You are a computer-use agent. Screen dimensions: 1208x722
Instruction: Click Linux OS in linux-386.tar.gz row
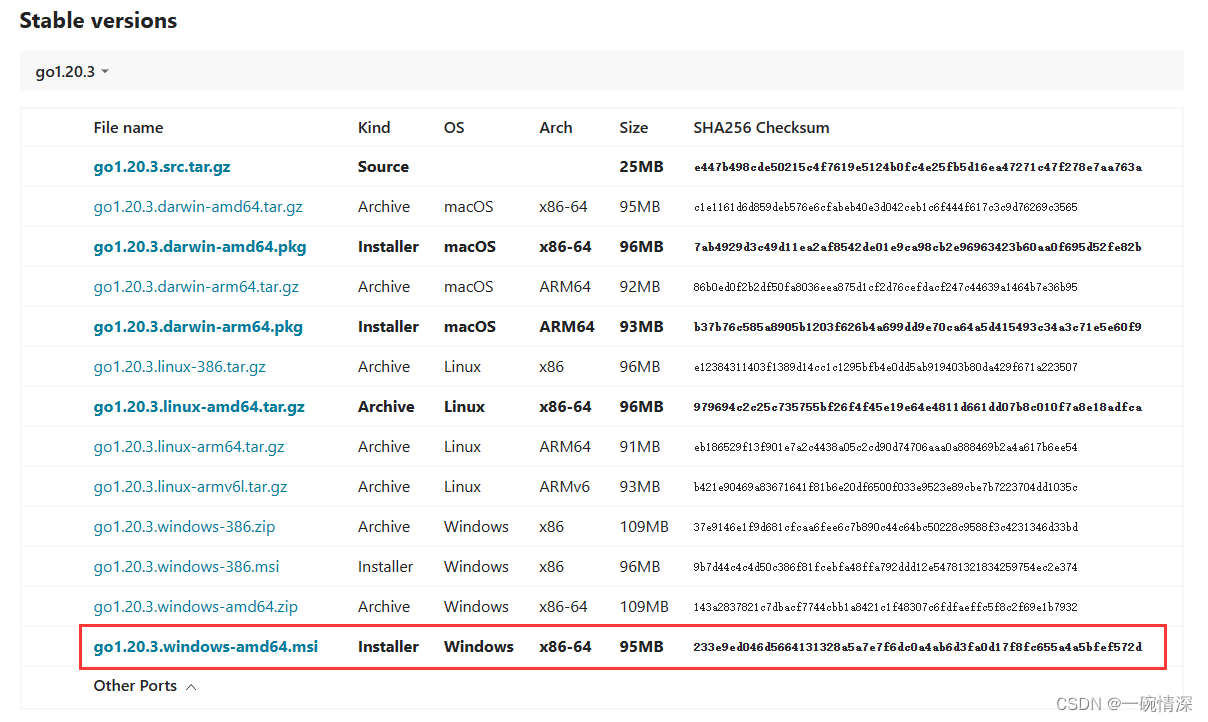(462, 367)
